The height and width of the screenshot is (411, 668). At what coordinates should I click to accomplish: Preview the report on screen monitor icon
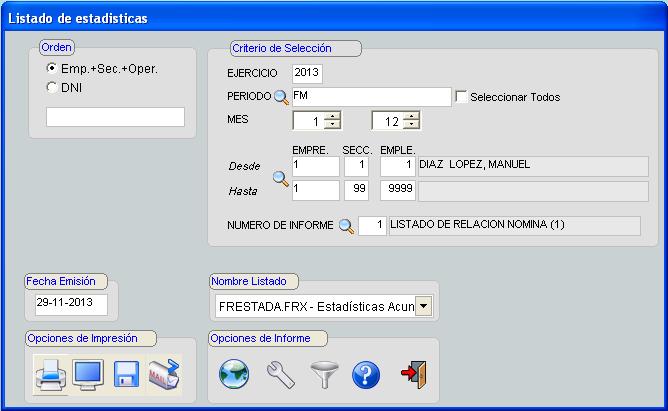88,375
